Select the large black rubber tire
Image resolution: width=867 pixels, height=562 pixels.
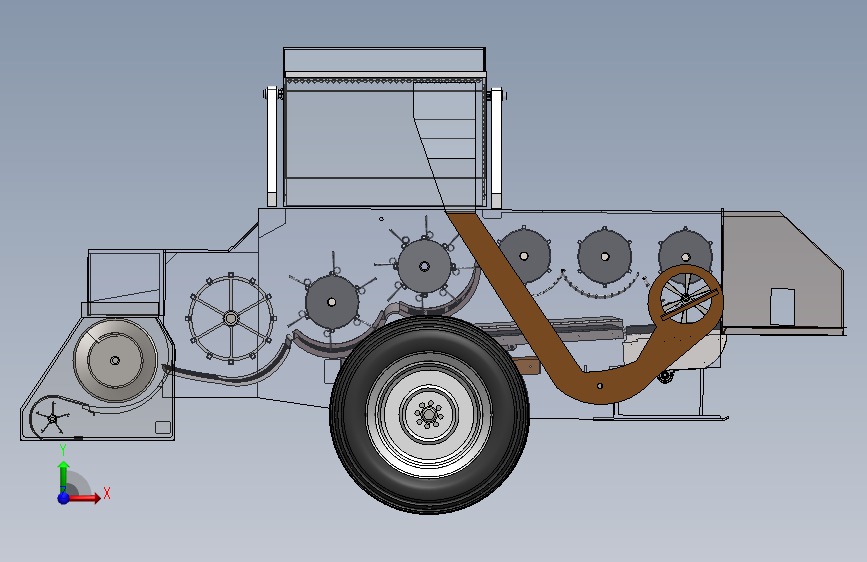click(429, 415)
